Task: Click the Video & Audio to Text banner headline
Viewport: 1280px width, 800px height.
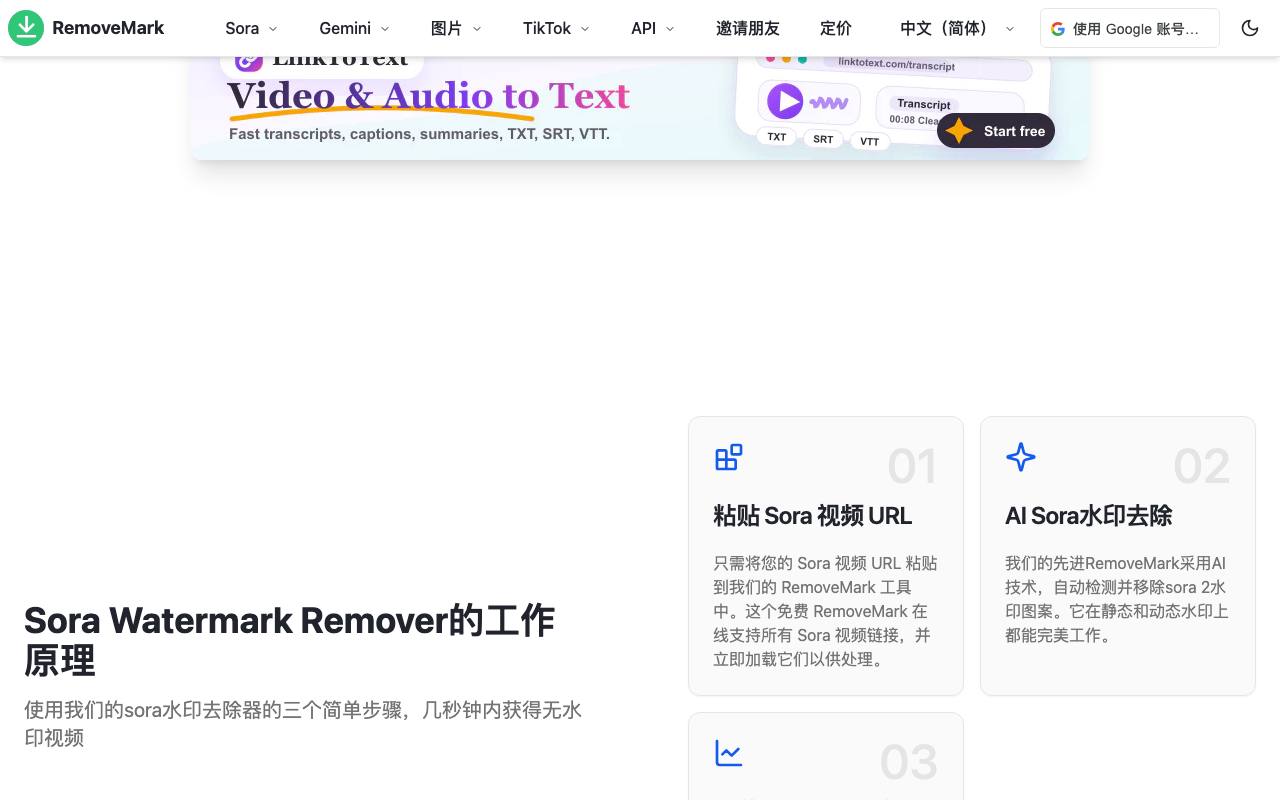Action: tap(429, 96)
